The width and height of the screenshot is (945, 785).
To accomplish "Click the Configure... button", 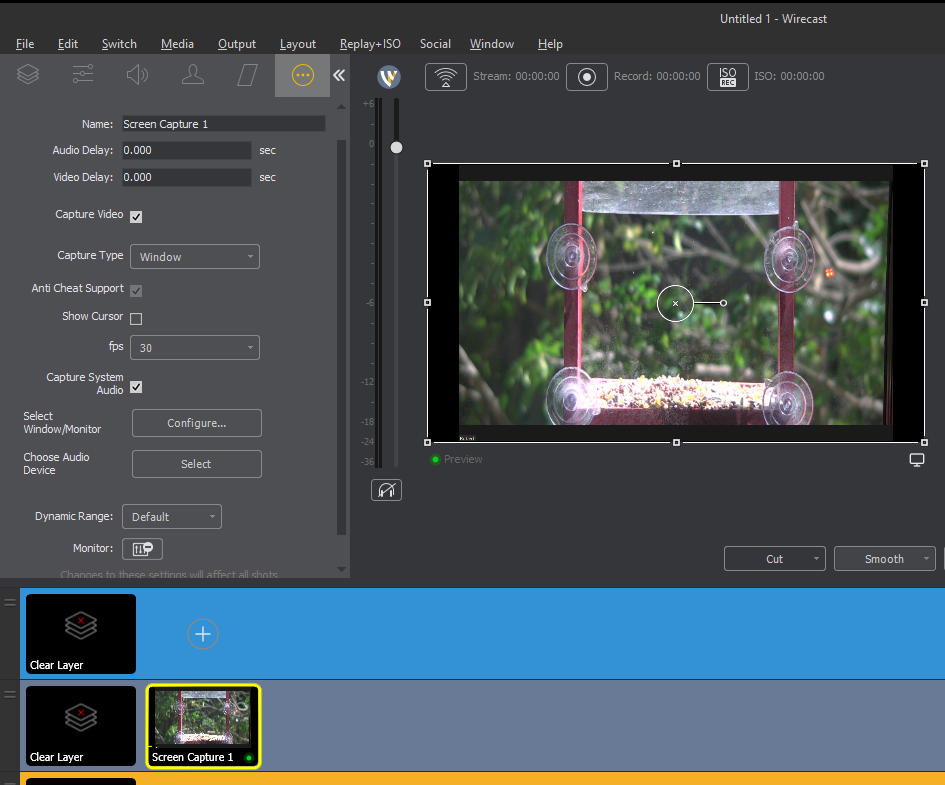I will click(x=196, y=423).
